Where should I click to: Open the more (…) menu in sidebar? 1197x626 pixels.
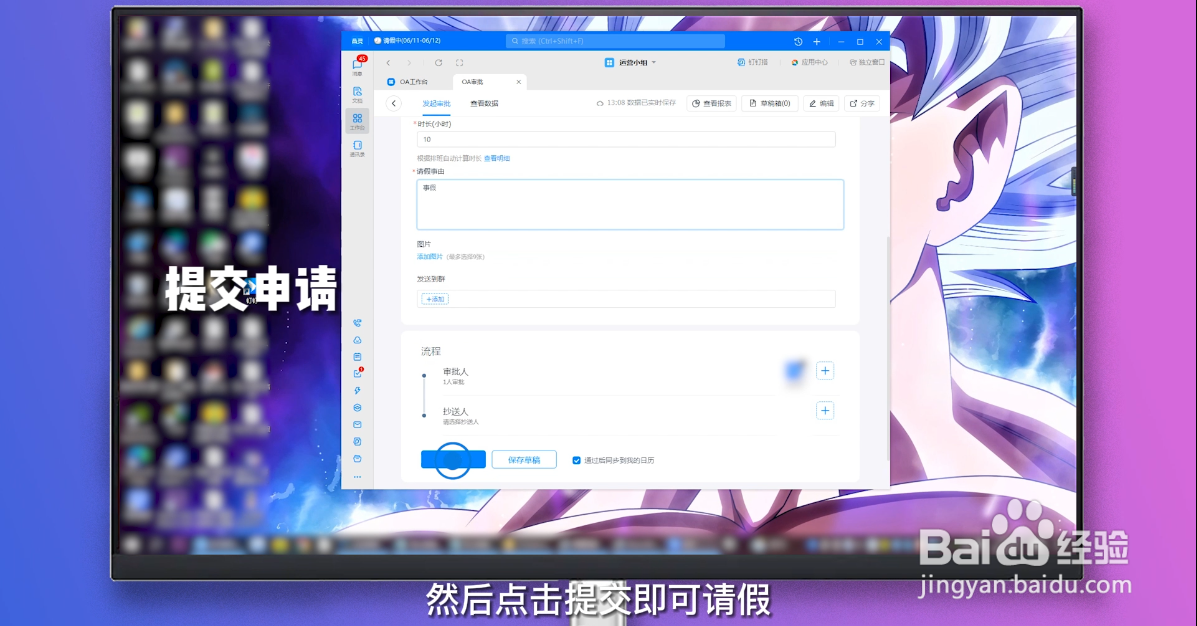tap(357, 477)
